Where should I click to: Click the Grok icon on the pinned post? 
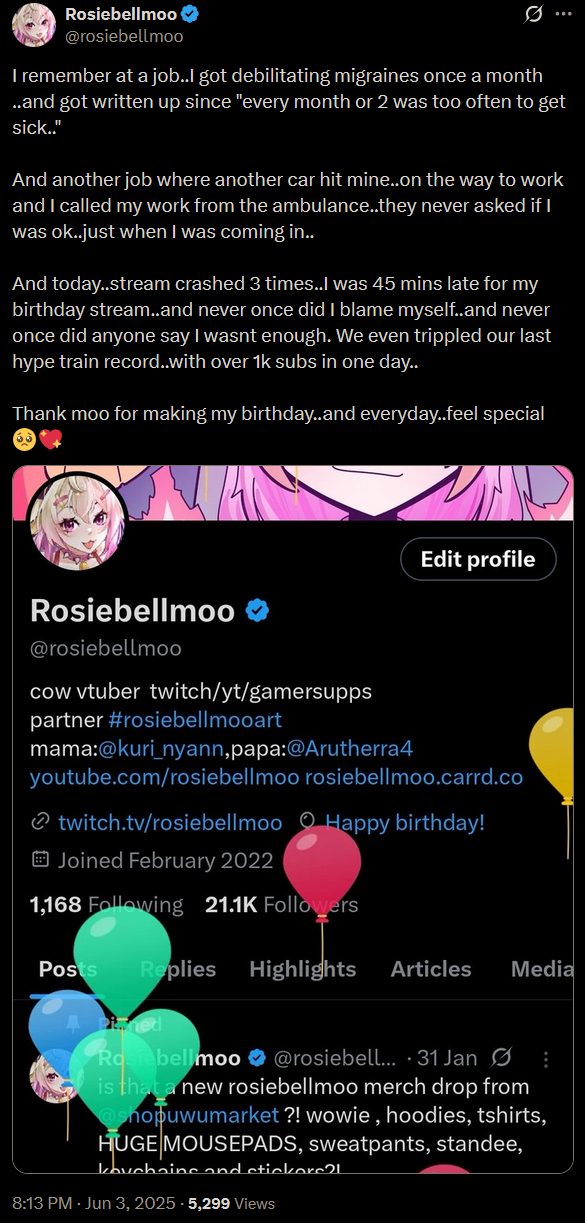click(503, 1057)
